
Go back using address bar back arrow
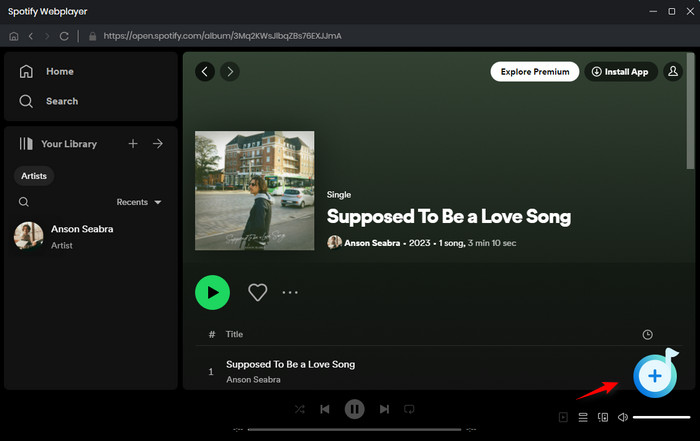pos(31,36)
